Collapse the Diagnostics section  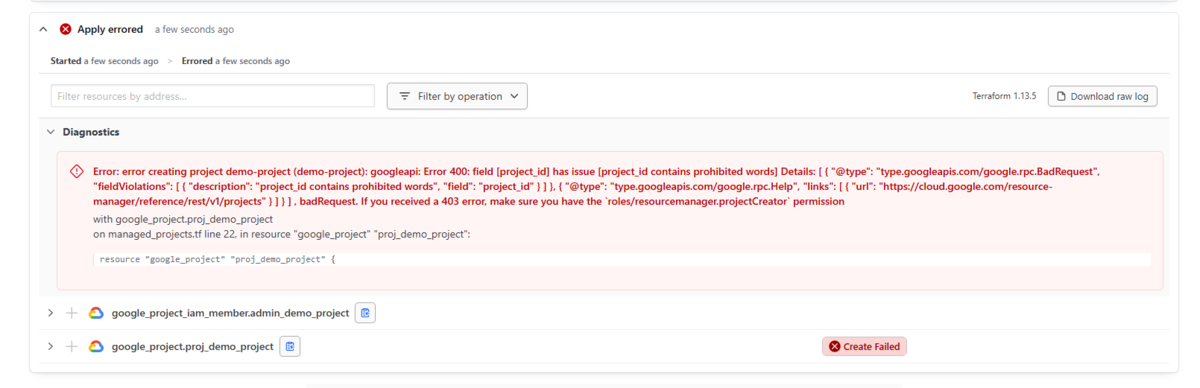pos(51,132)
